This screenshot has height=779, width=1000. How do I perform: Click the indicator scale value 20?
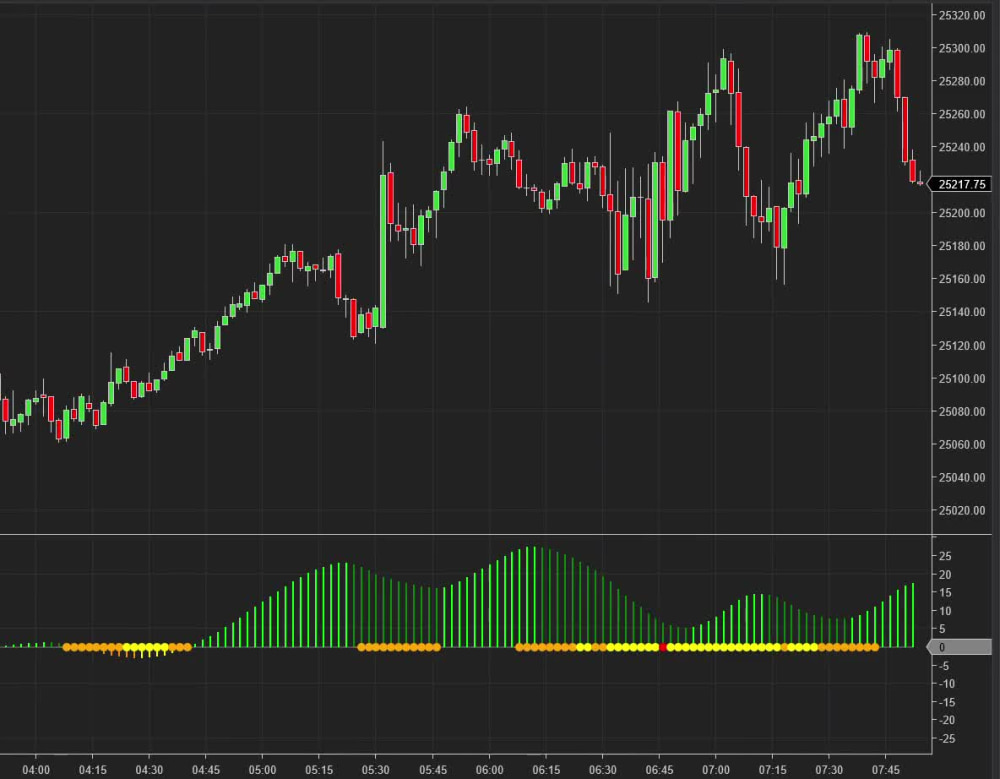pos(945,575)
